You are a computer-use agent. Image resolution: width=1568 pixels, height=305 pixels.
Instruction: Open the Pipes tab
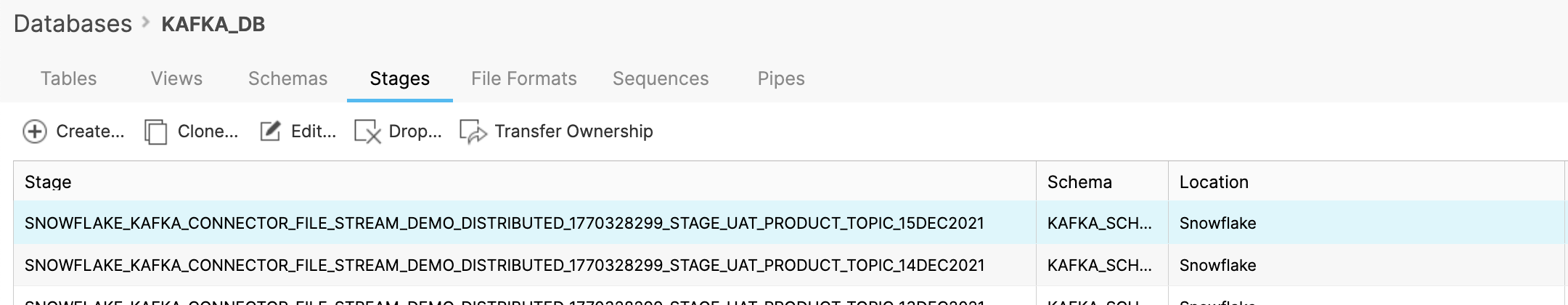[780, 78]
